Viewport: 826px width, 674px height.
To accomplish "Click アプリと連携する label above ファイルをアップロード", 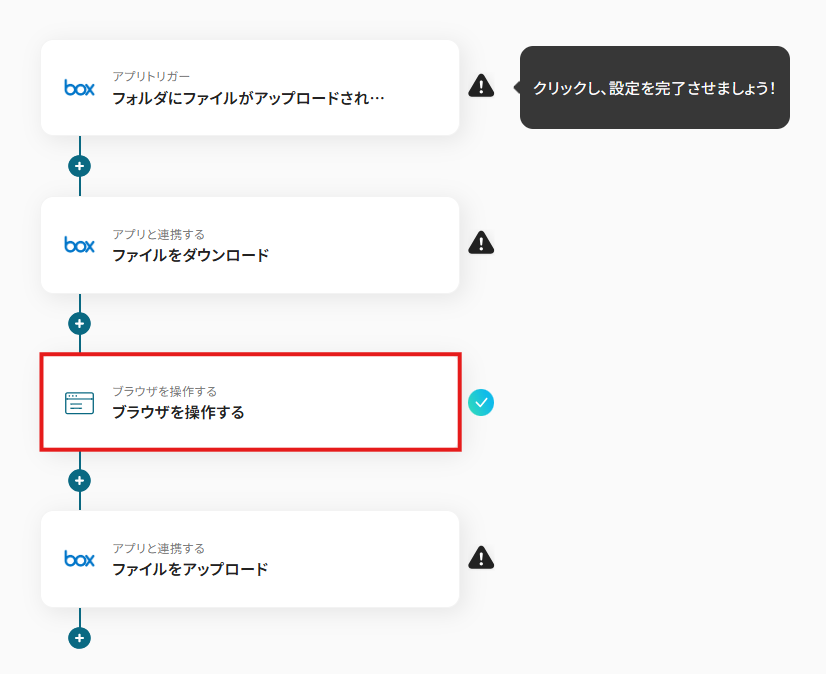I will tap(159, 548).
